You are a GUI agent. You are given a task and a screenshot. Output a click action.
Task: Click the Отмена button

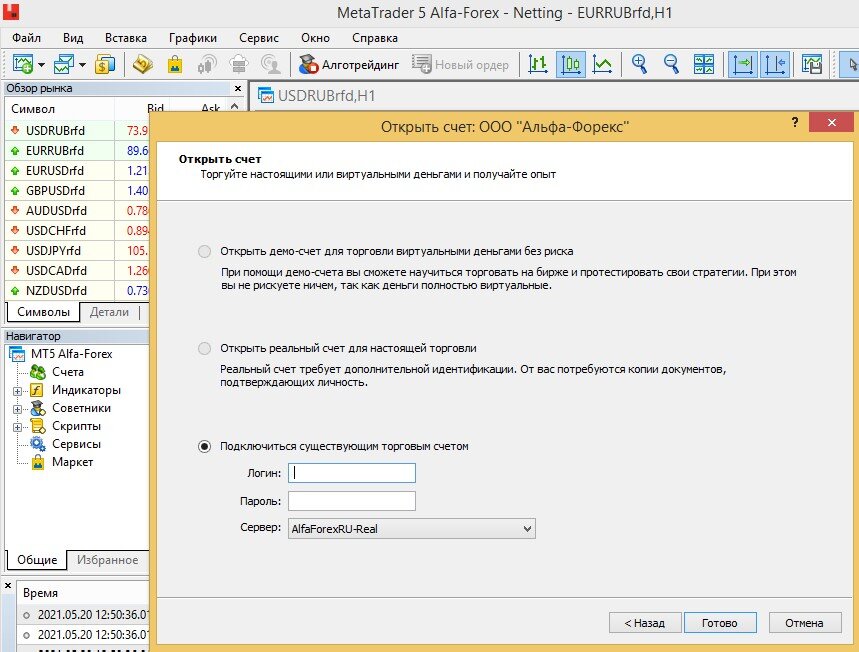pos(805,623)
